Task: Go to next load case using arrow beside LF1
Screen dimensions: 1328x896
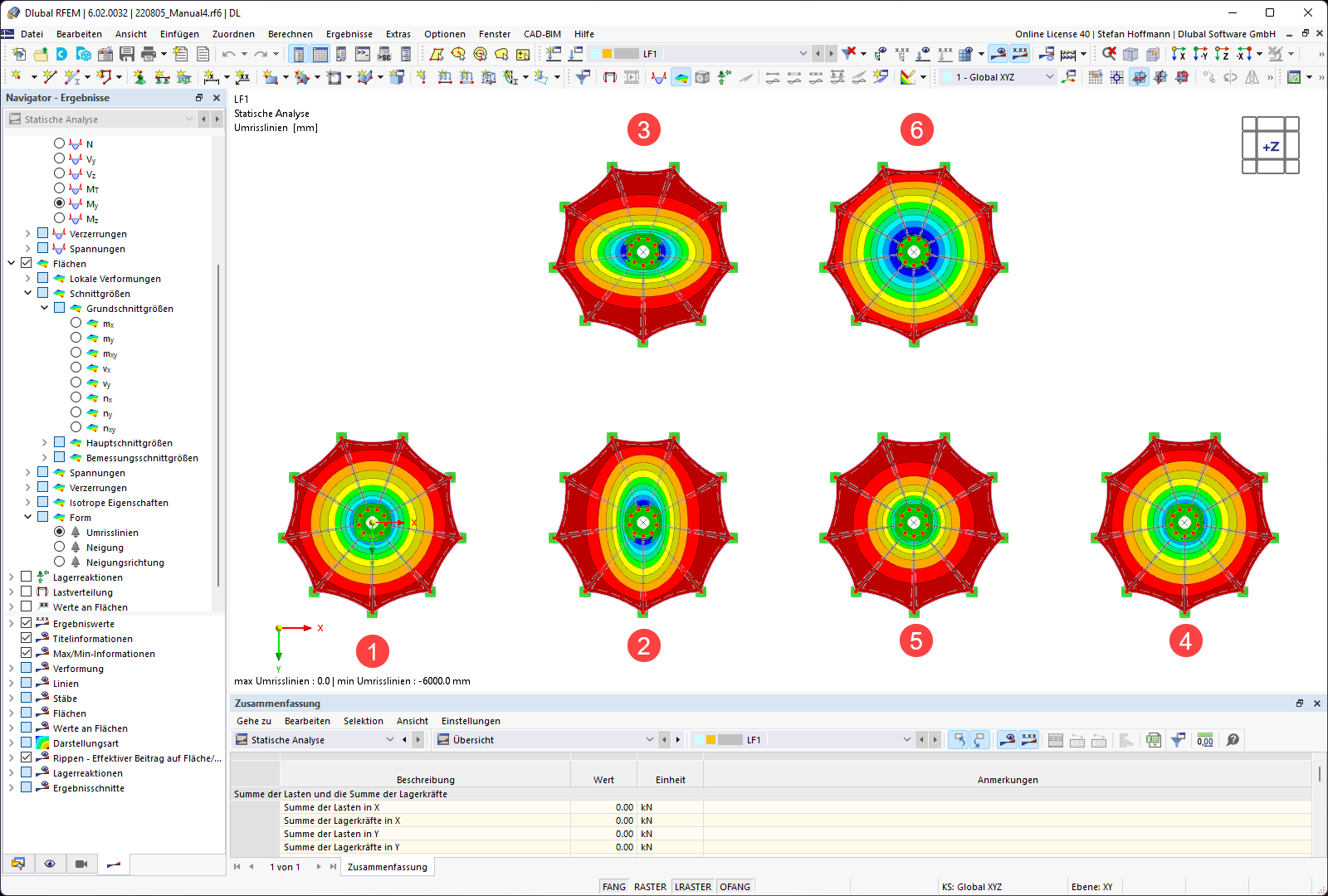Action: pos(831,54)
